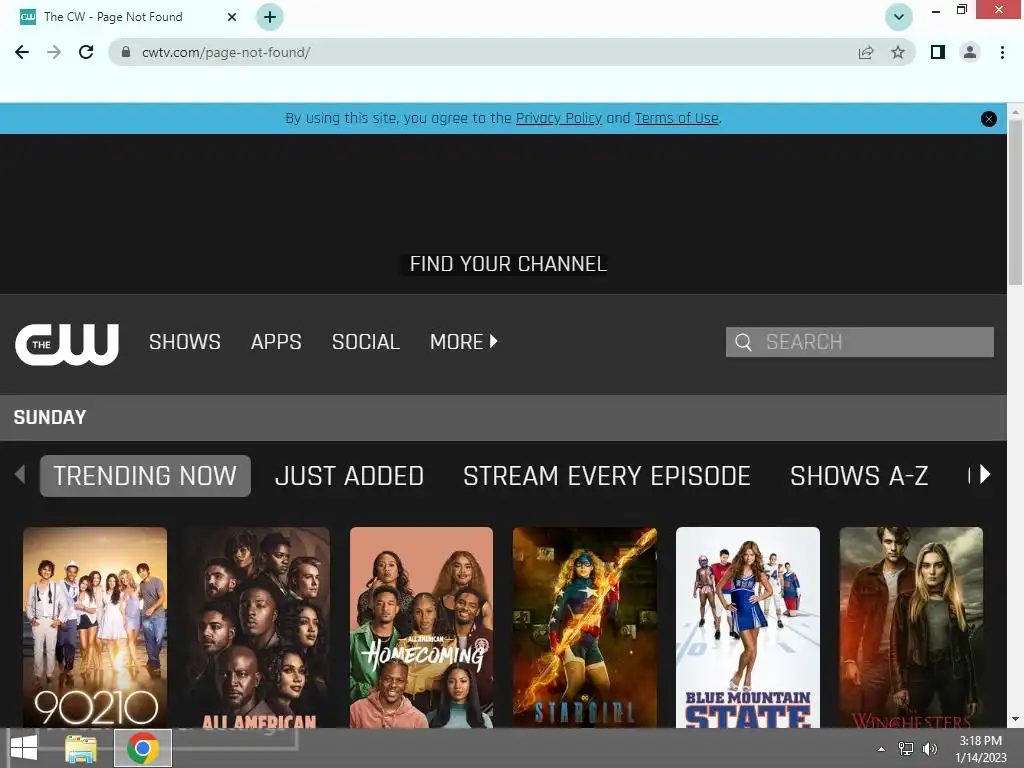1024x768 pixels.
Task: Open the APPS menu
Action: point(276,342)
